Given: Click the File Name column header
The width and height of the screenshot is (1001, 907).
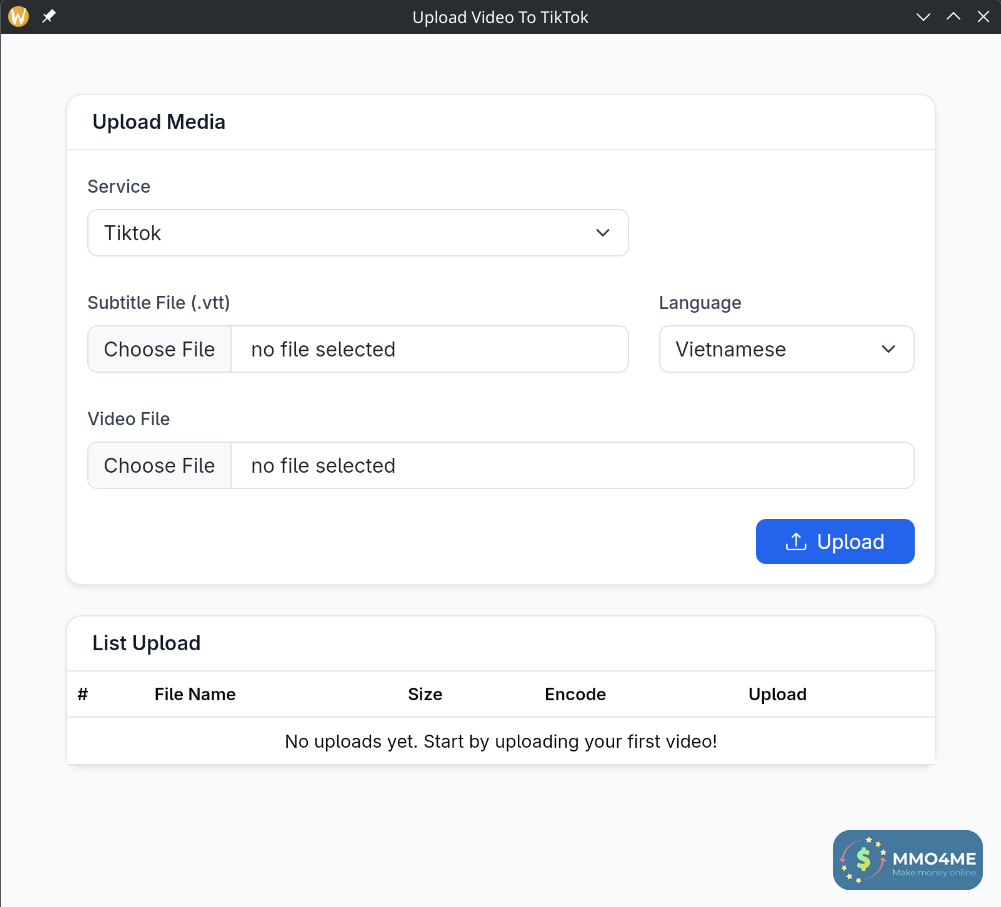Looking at the screenshot, I should 195,694.
